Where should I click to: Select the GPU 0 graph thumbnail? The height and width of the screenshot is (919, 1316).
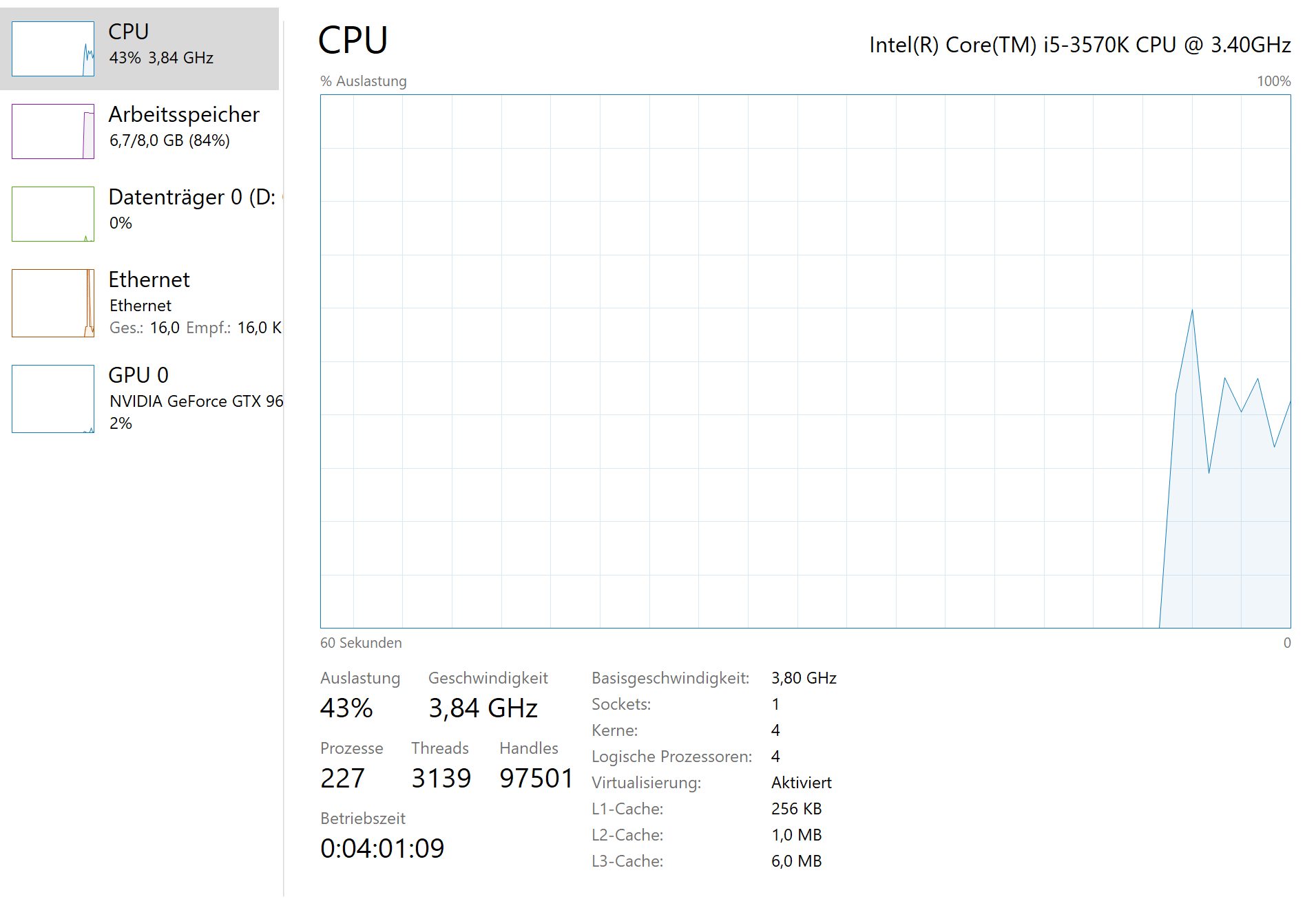(x=53, y=399)
